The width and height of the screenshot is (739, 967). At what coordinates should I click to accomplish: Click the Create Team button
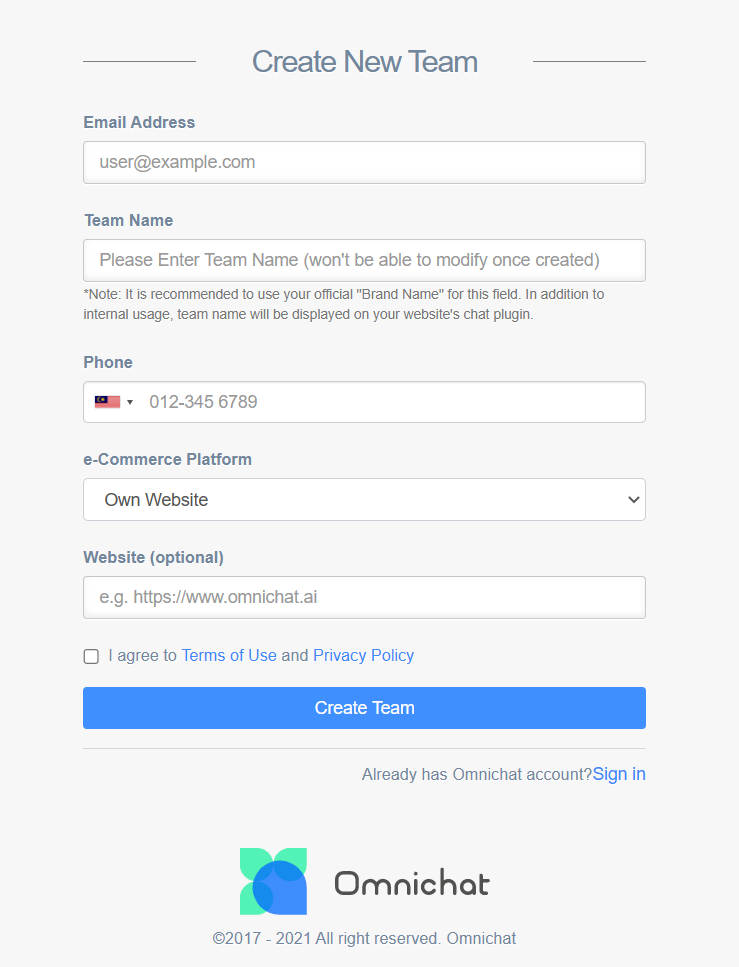pos(365,708)
